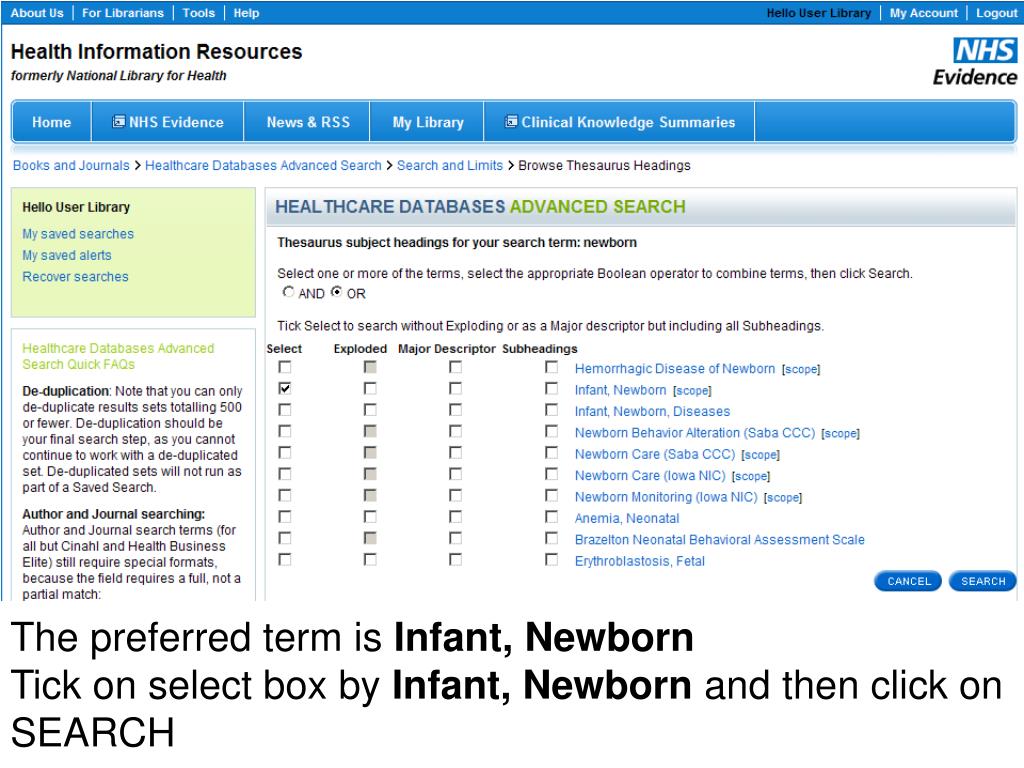The image size is (1024, 768).
Task: View scope note for Infant, Newborn
Action: 692,391
